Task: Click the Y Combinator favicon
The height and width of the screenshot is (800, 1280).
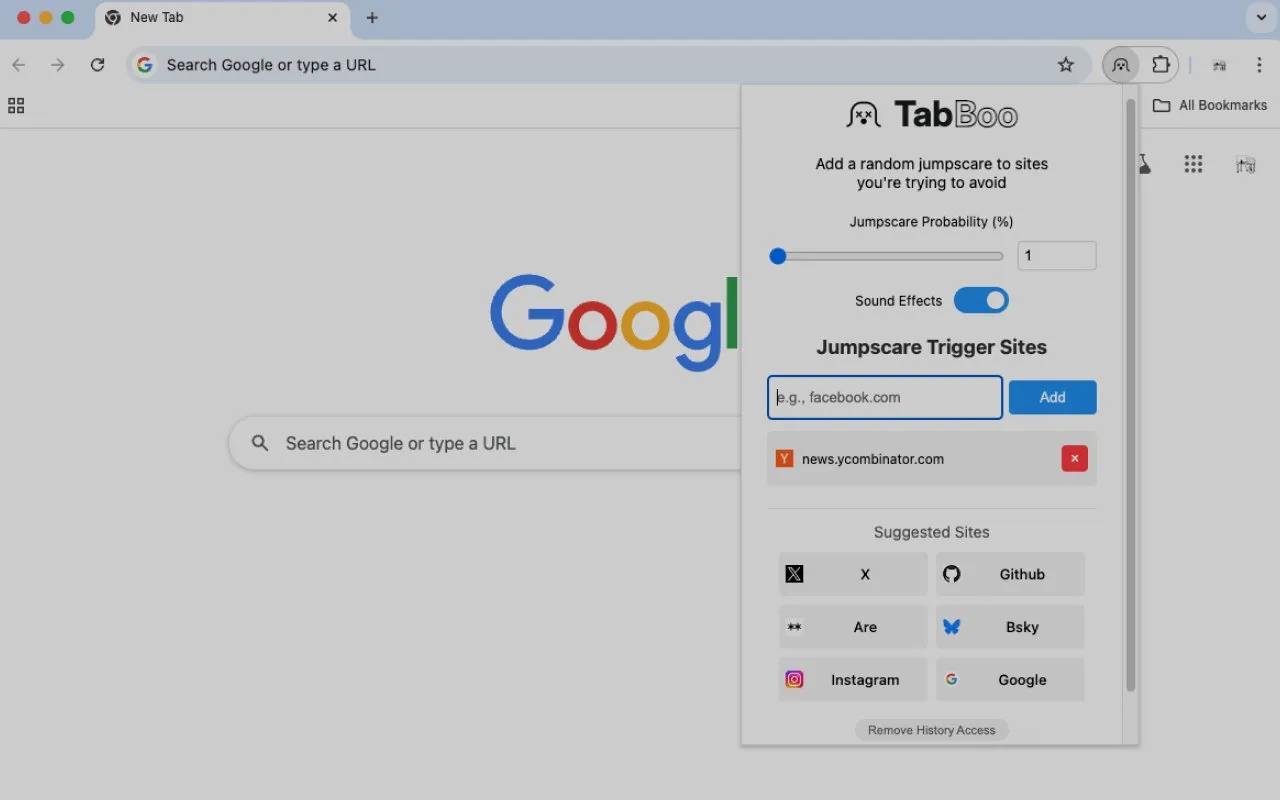Action: tap(785, 459)
